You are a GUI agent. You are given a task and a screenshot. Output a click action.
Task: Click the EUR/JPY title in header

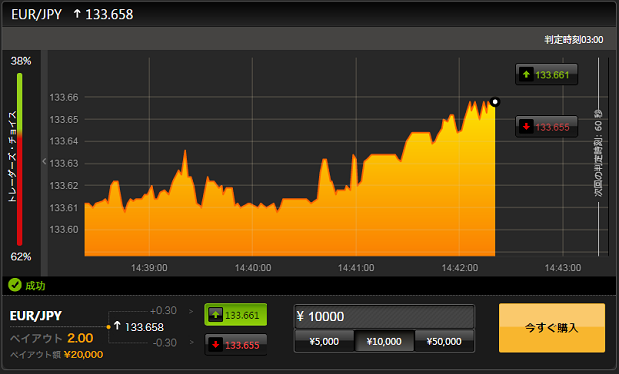(x=36, y=15)
